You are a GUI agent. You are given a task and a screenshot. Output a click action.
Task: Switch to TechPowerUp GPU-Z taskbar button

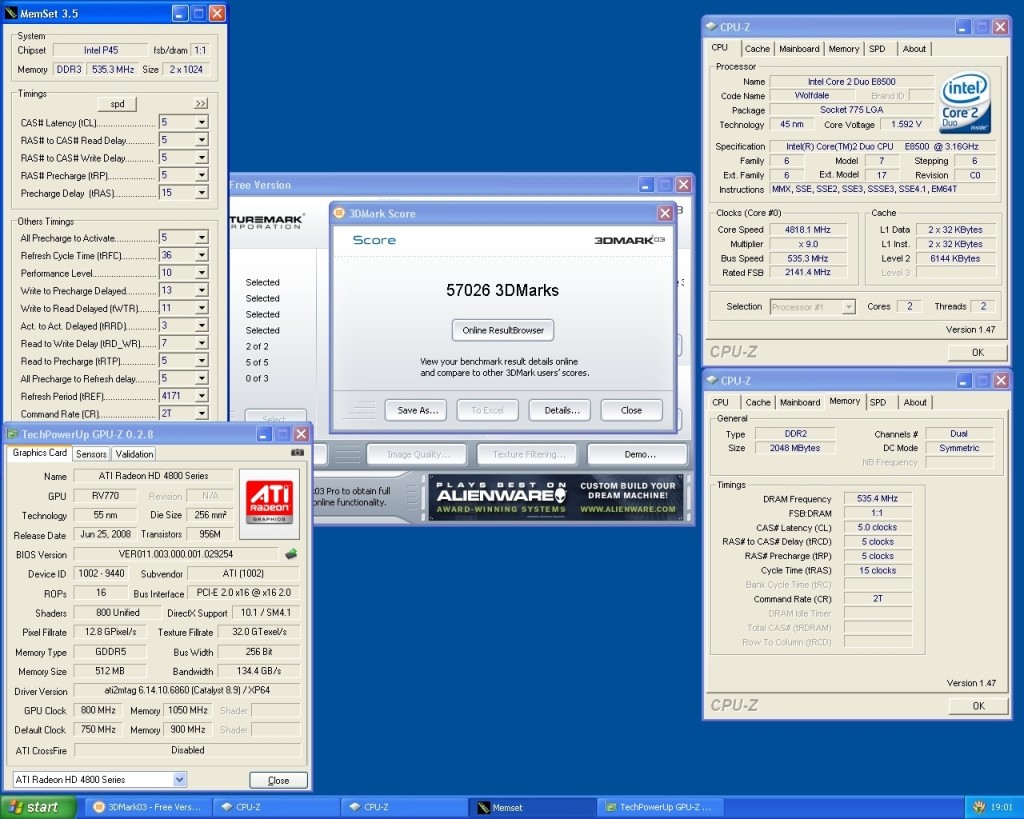tap(660, 807)
